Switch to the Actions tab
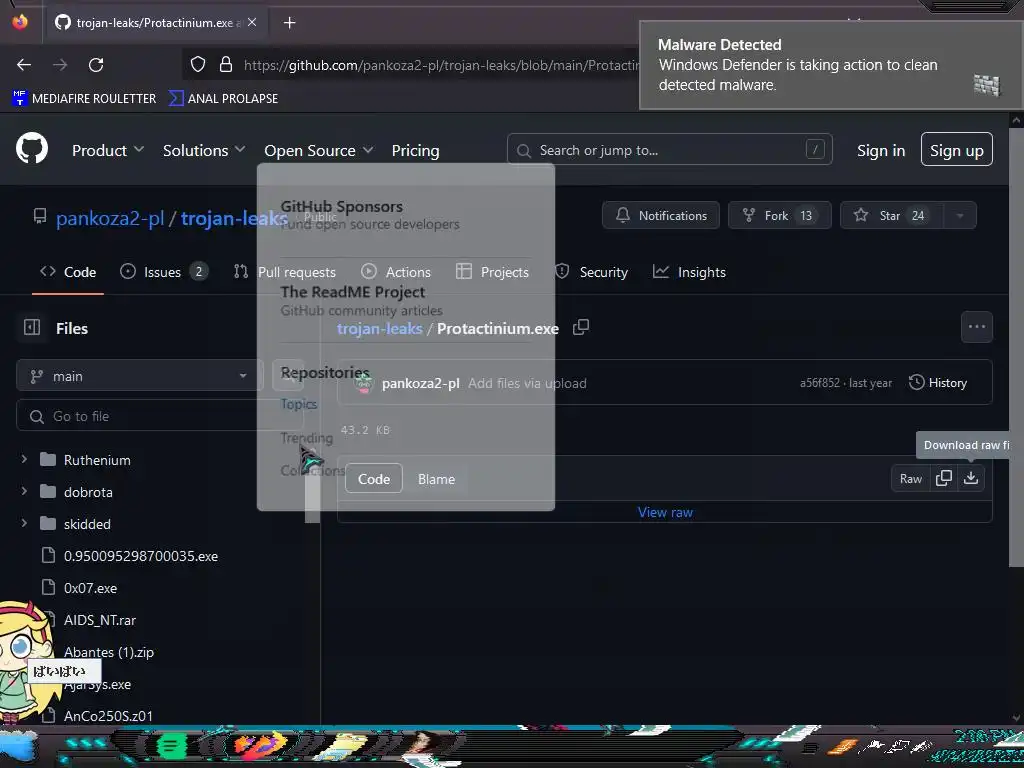Image resolution: width=1024 pixels, height=768 pixels. [396, 272]
